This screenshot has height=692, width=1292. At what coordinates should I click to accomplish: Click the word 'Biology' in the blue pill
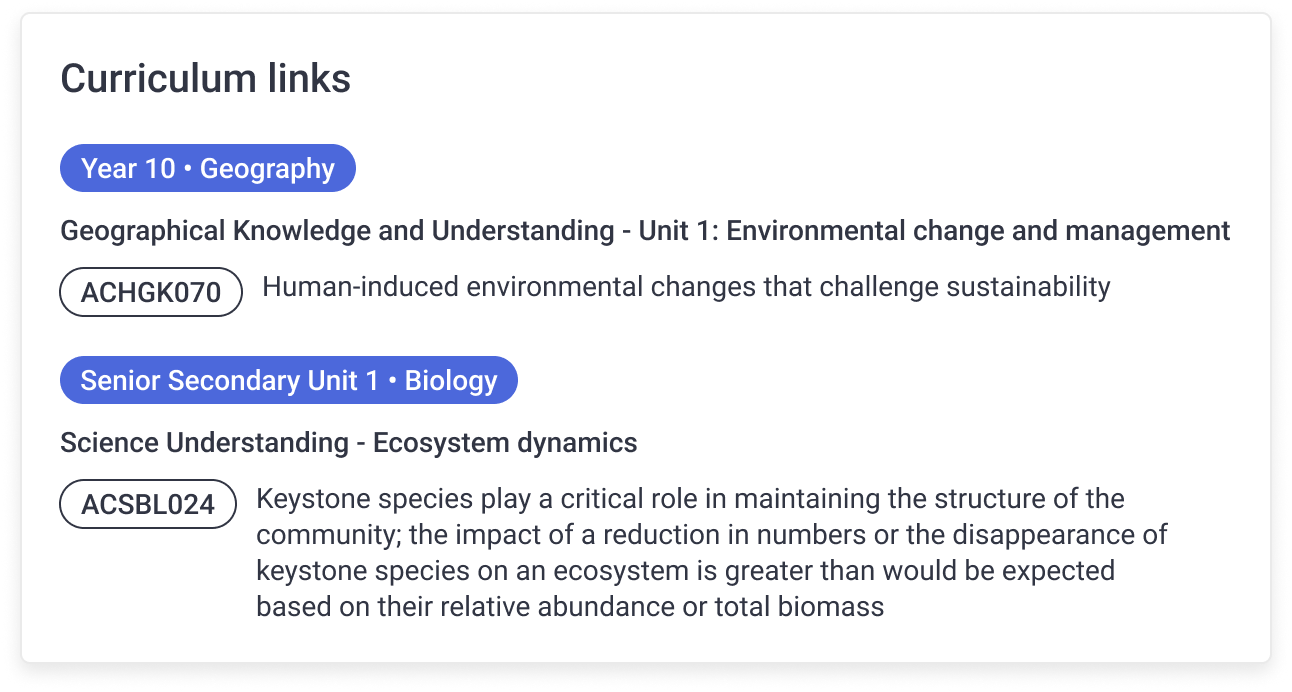point(451,380)
